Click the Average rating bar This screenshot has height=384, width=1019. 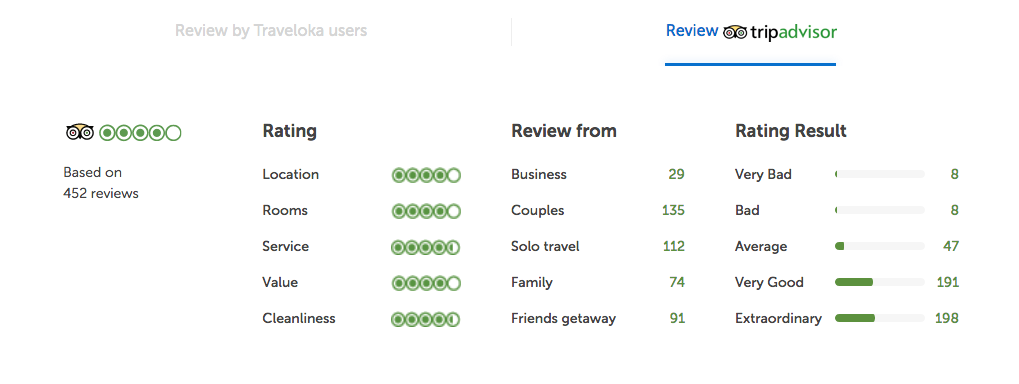pyautogui.click(x=880, y=246)
